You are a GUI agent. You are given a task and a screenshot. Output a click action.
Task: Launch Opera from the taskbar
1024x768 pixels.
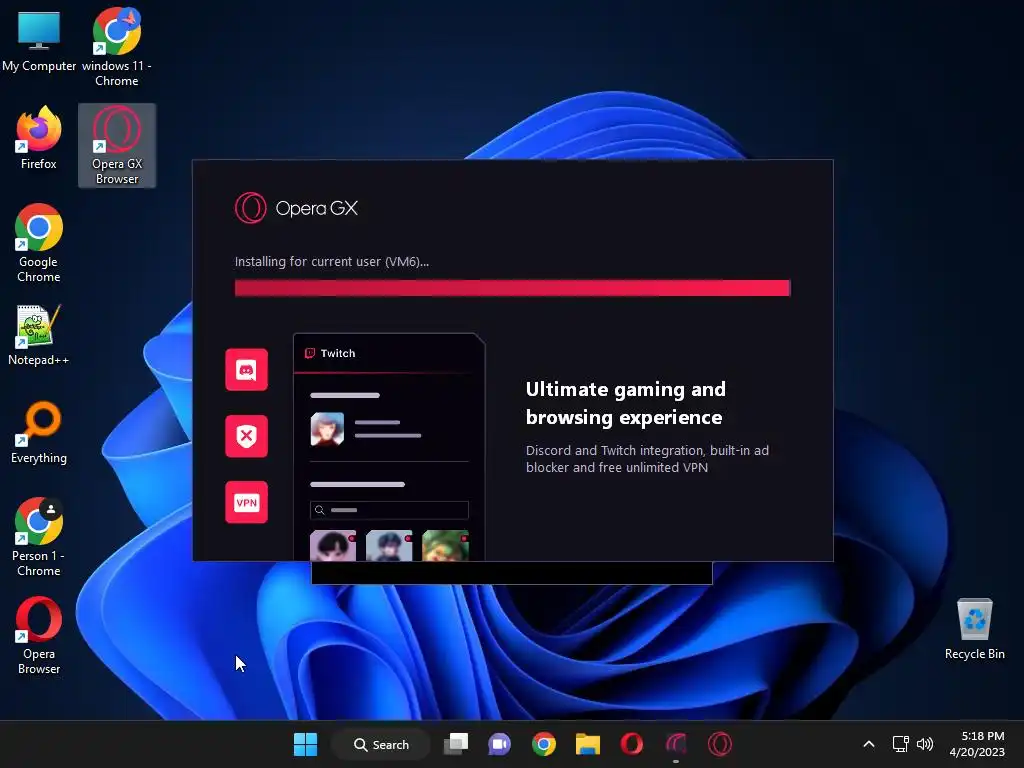coord(632,744)
